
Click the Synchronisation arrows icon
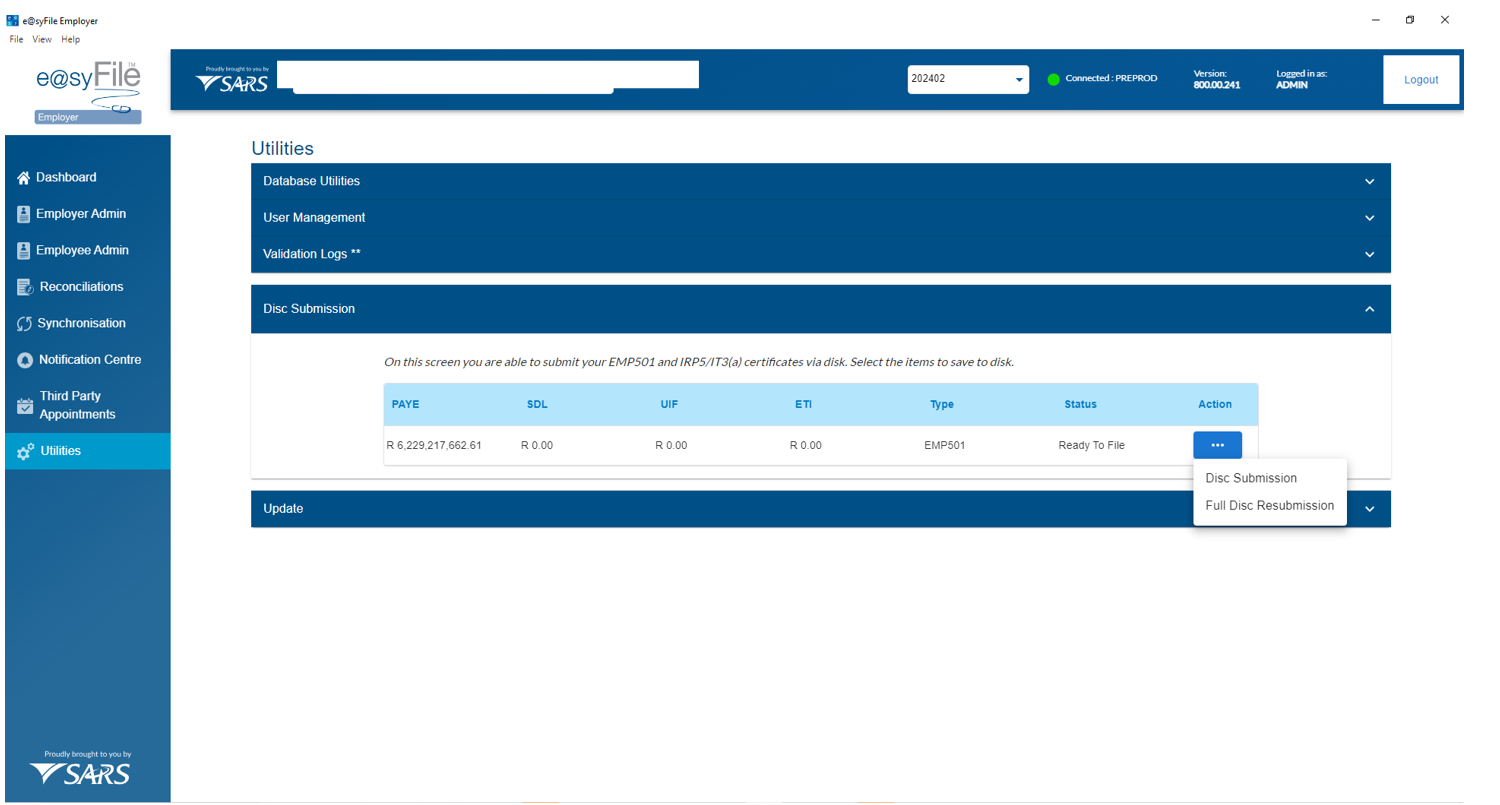[25, 324]
